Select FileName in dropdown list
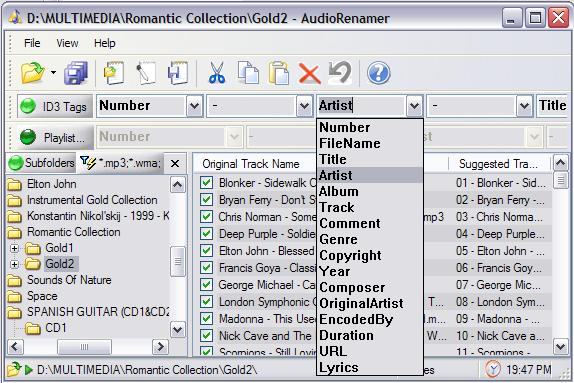 370,144
